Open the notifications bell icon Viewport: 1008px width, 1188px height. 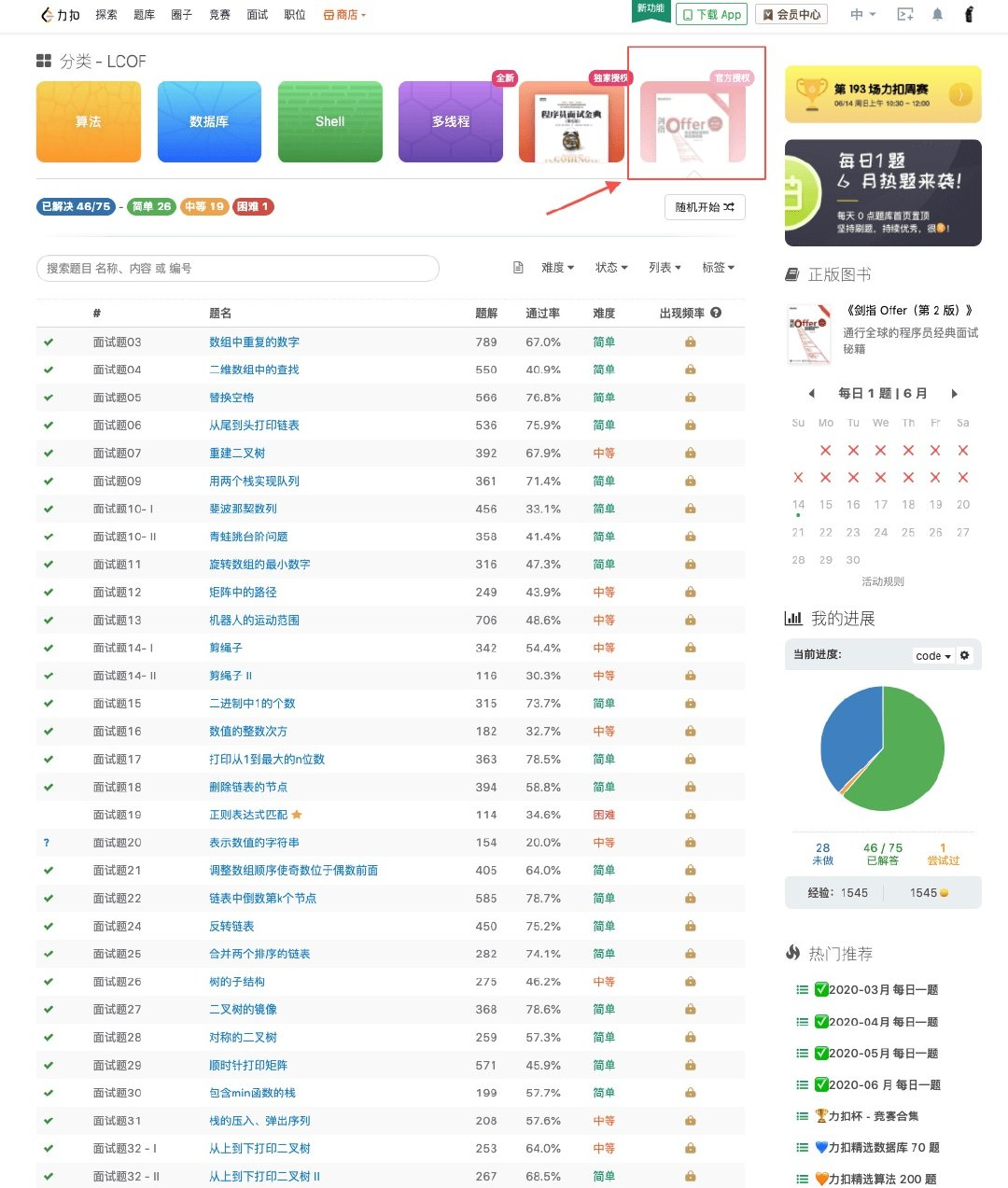pos(938,15)
